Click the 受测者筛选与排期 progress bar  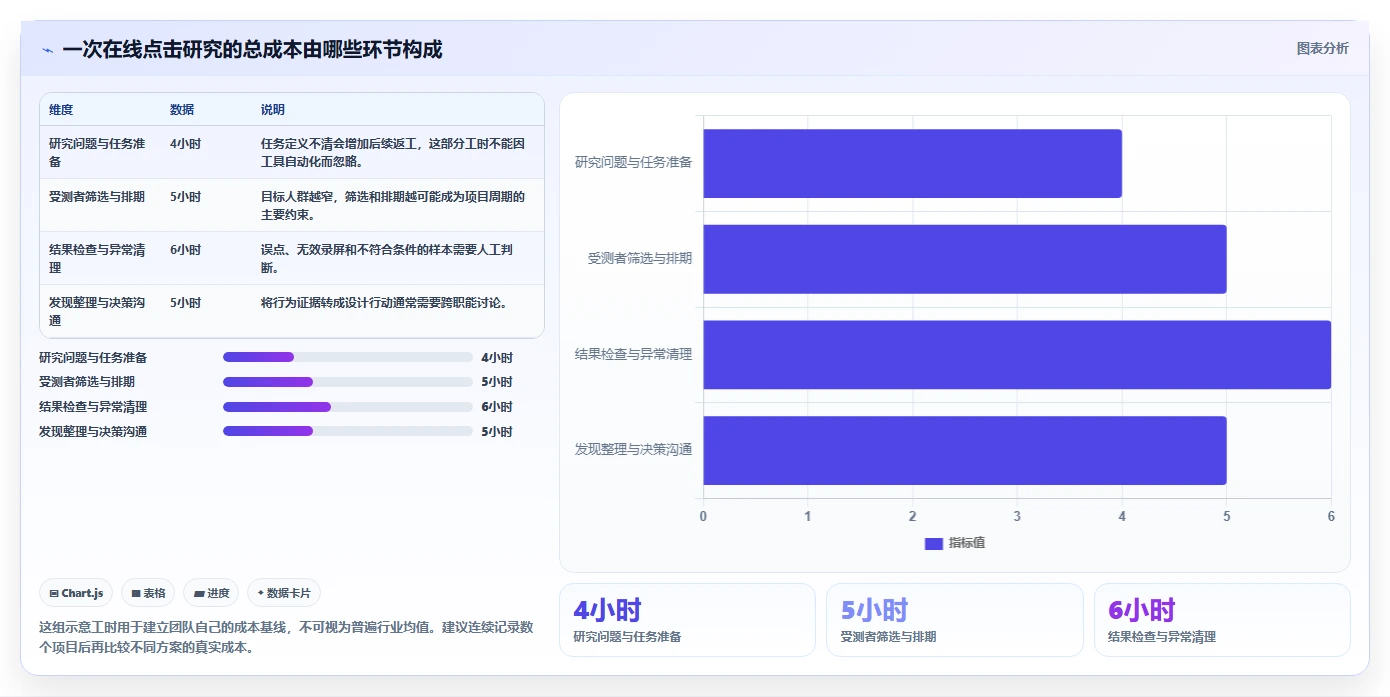coord(347,382)
